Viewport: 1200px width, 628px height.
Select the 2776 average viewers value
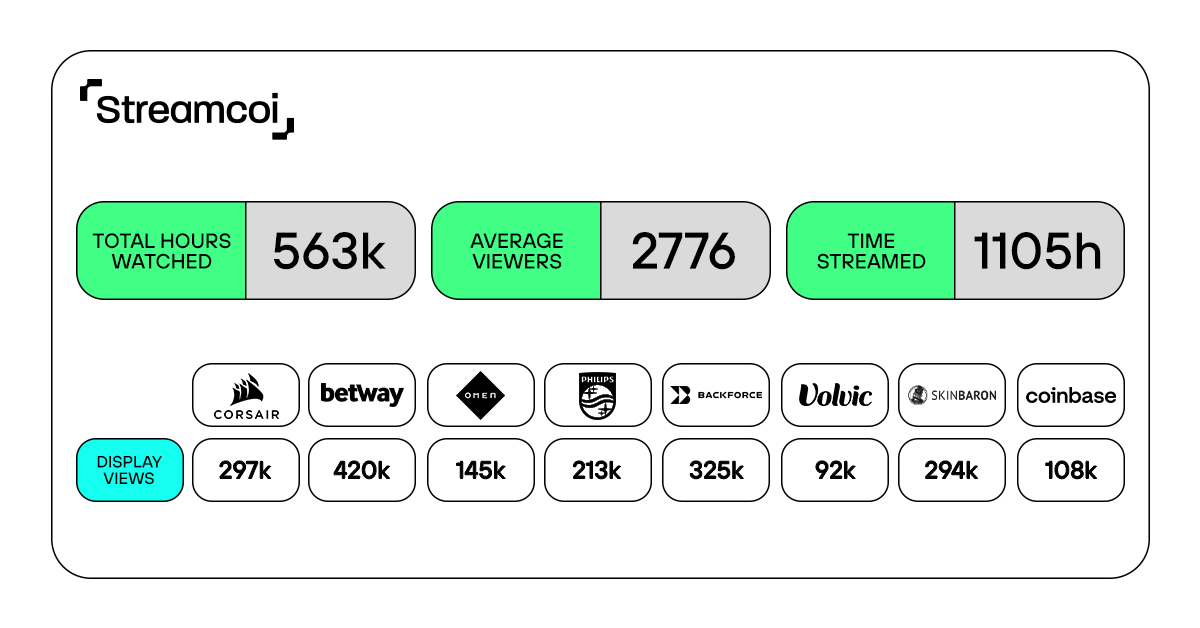pos(684,252)
